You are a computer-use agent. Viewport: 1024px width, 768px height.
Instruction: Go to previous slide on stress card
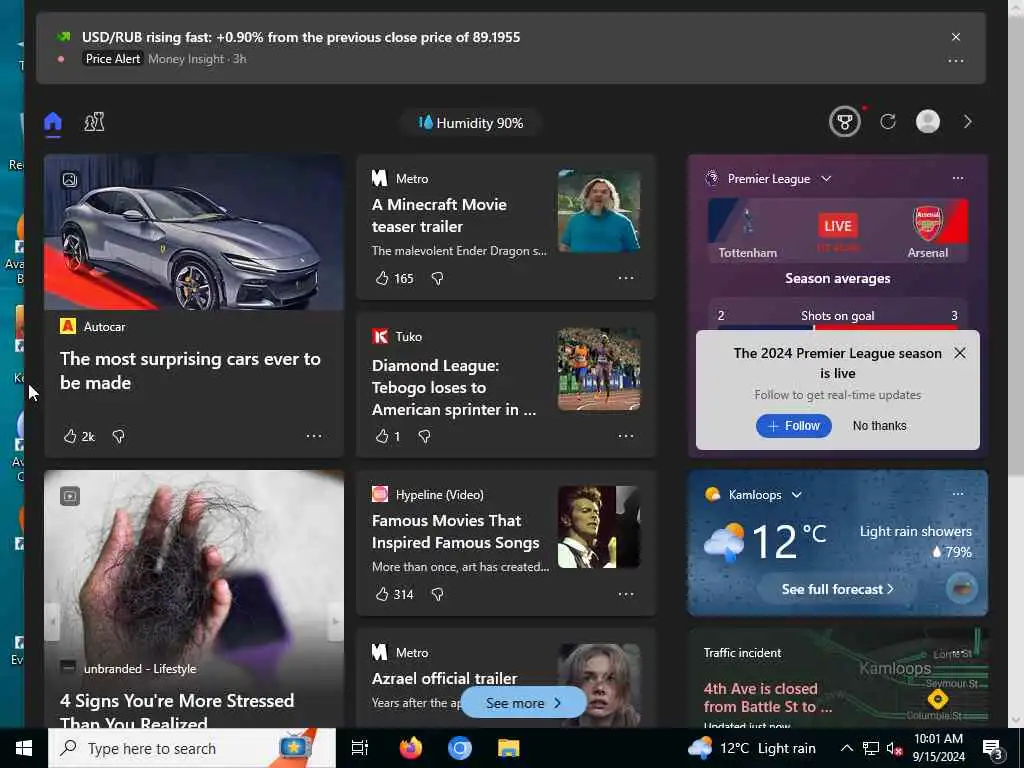point(52,621)
